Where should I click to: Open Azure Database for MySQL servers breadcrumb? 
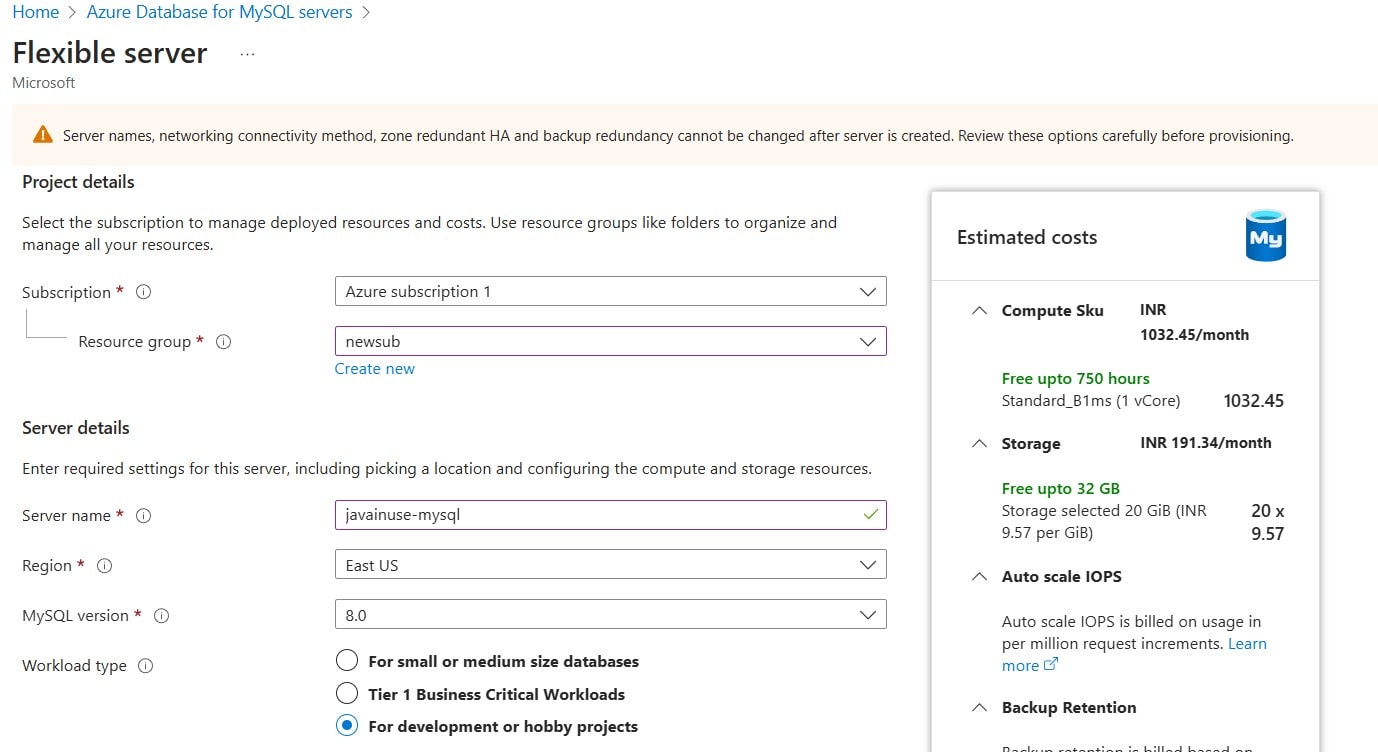(220, 13)
